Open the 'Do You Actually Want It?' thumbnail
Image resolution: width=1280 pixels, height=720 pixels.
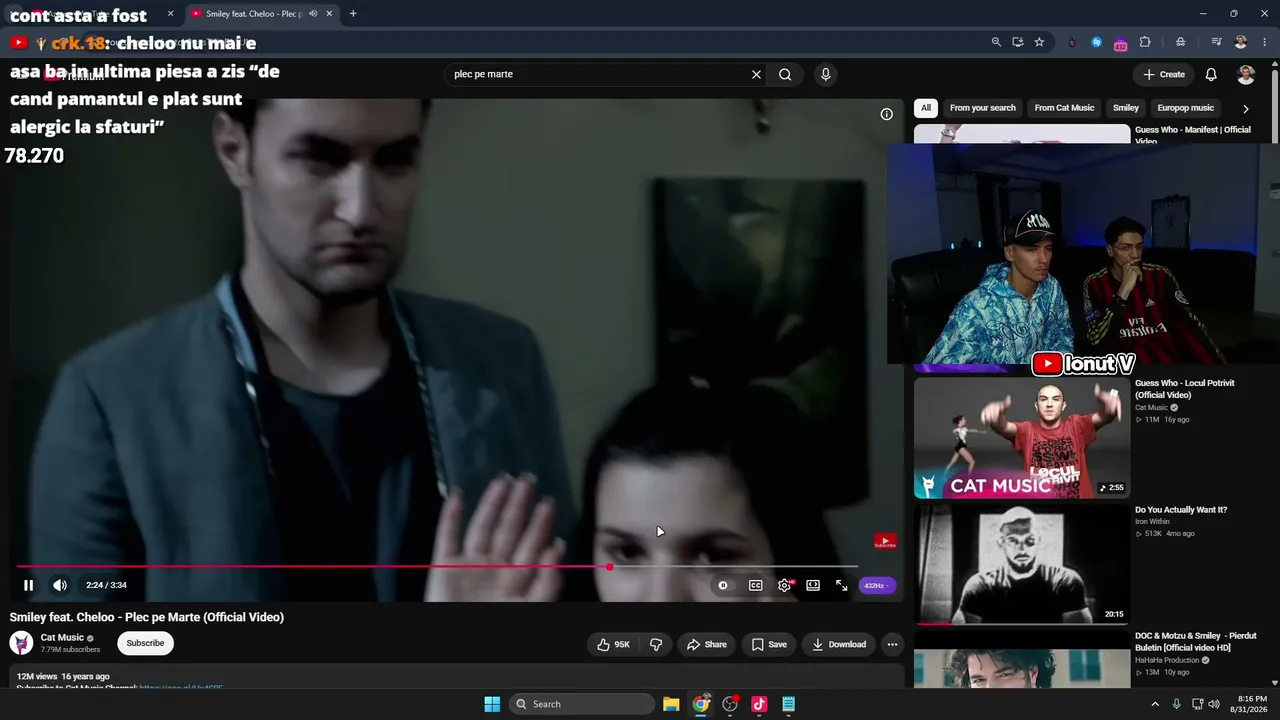(x=1022, y=564)
